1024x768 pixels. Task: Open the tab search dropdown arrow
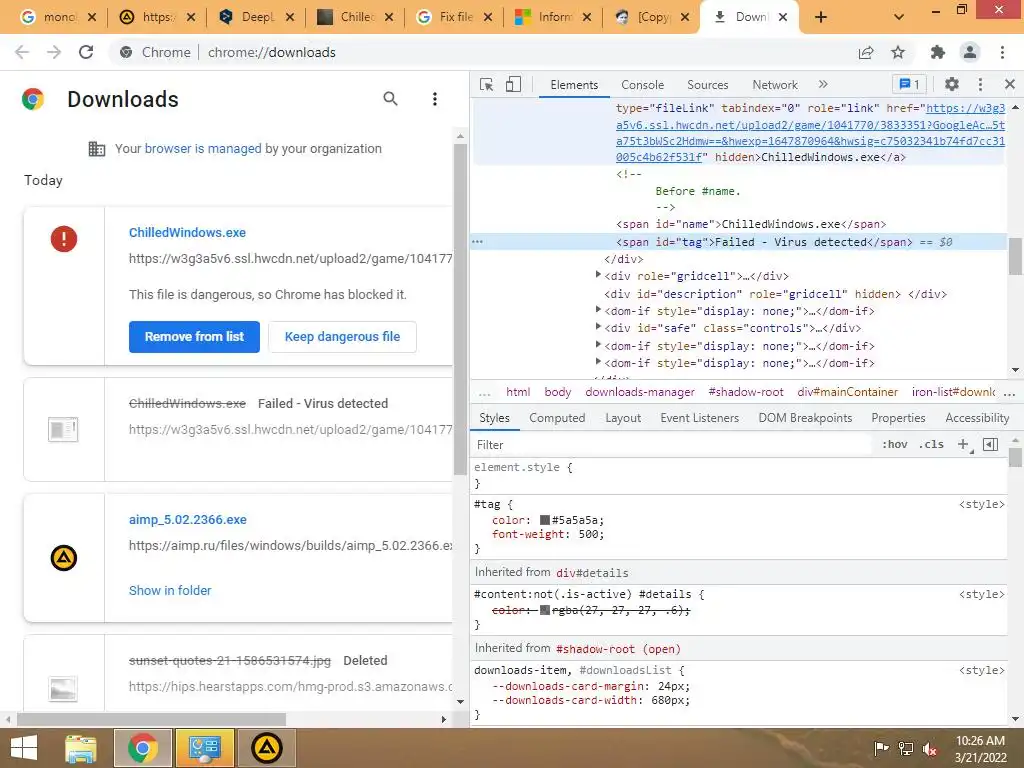(x=899, y=17)
